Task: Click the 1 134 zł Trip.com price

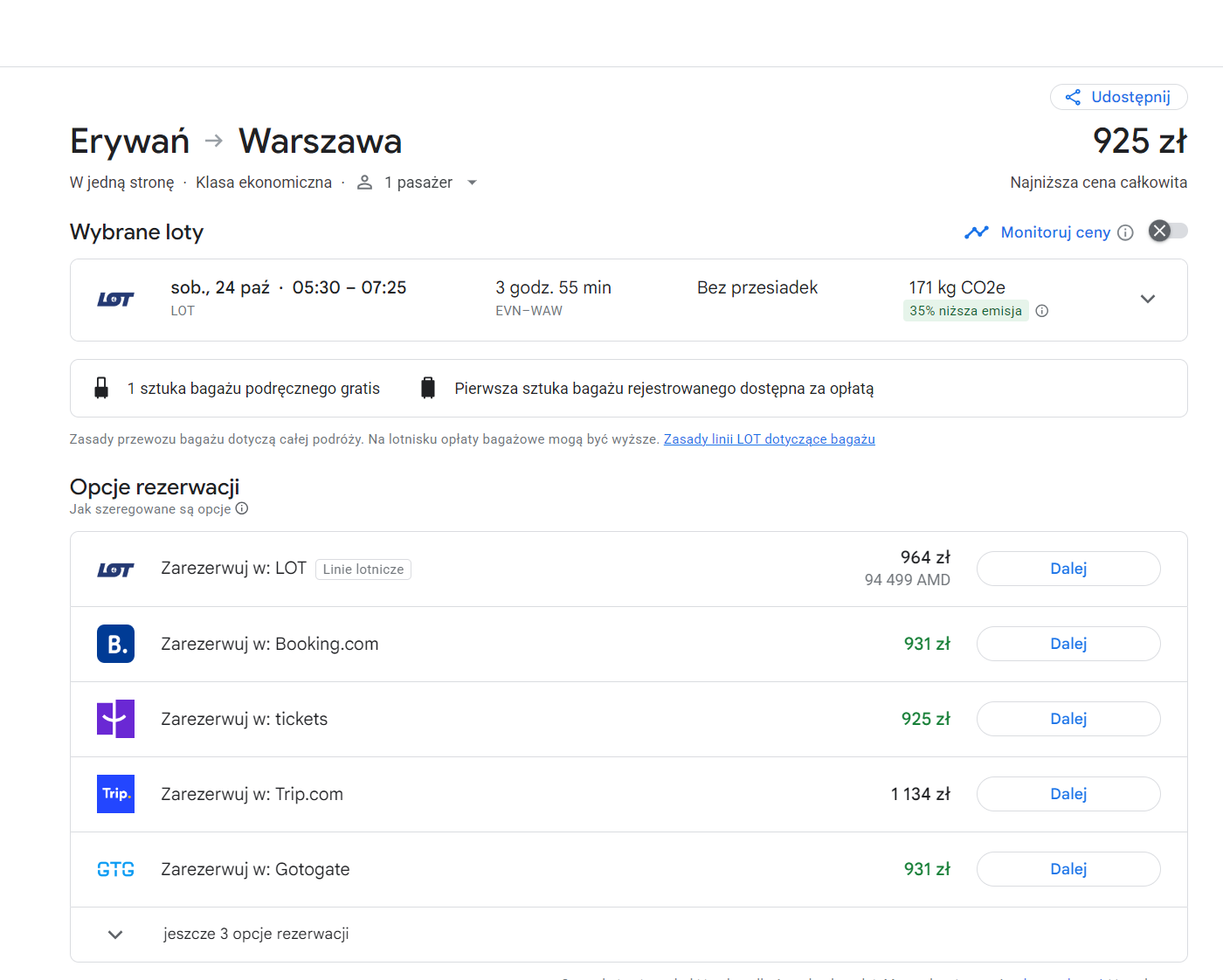Action: coord(920,794)
